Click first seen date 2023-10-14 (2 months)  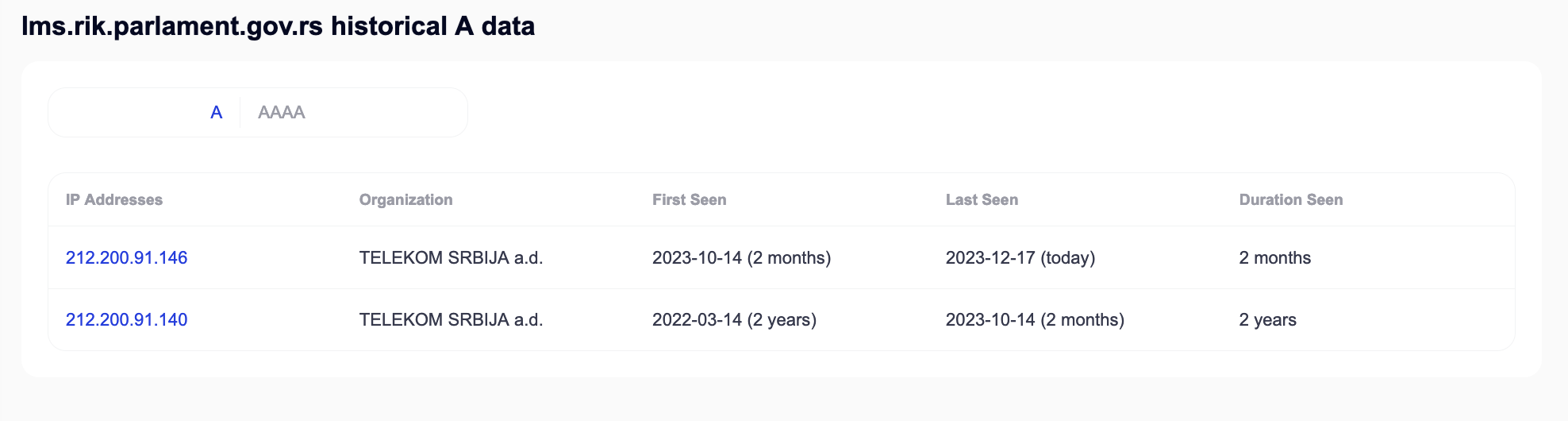[x=741, y=257]
